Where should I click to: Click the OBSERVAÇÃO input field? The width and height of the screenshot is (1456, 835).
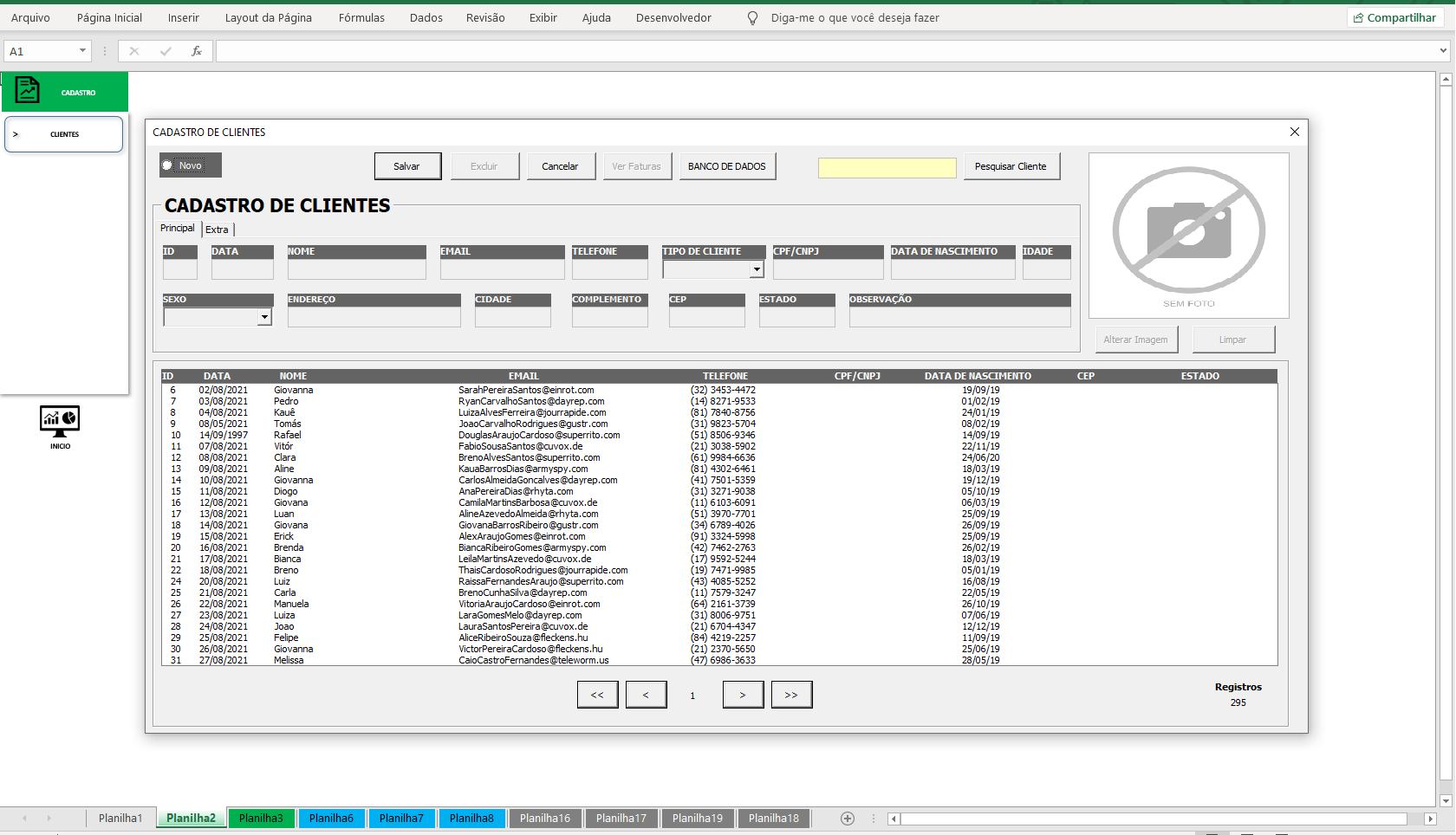[x=959, y=317]
